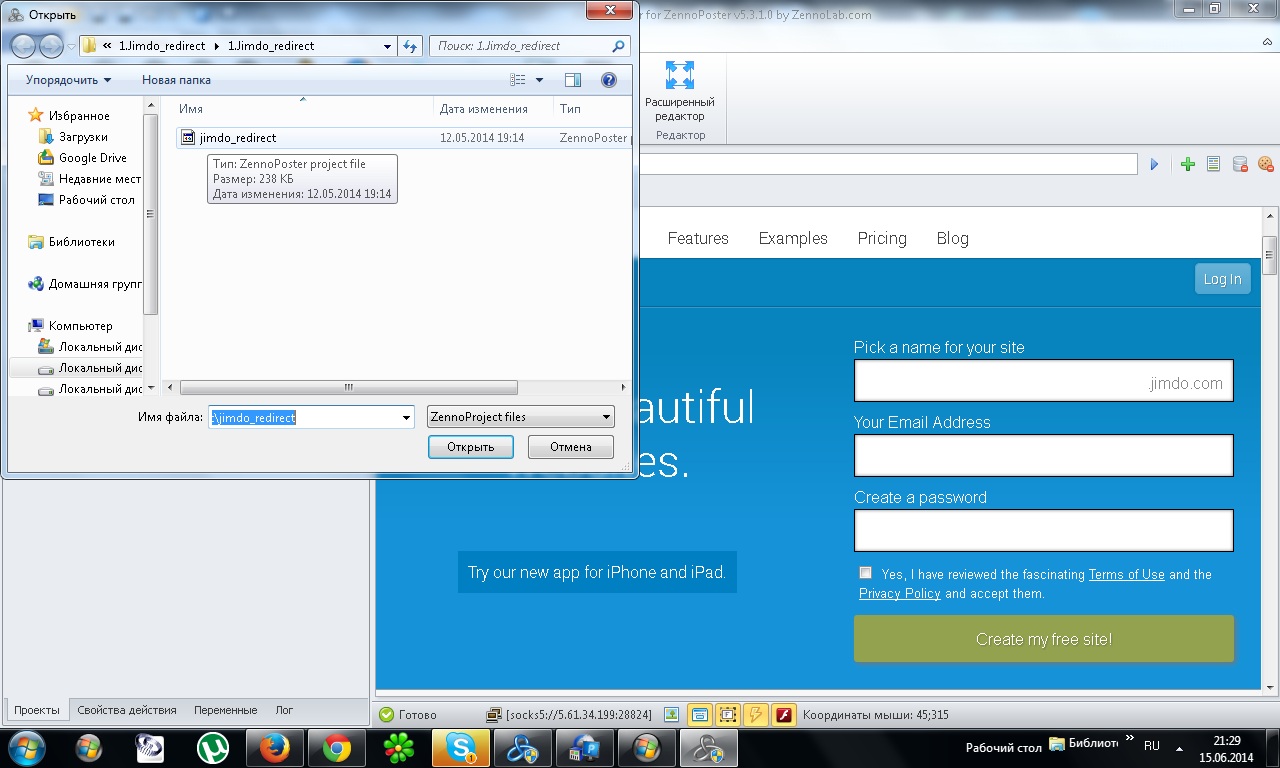Open recent locations arrow beside nav buttons
The image size is (1280, 768).
tap(71, 46)
